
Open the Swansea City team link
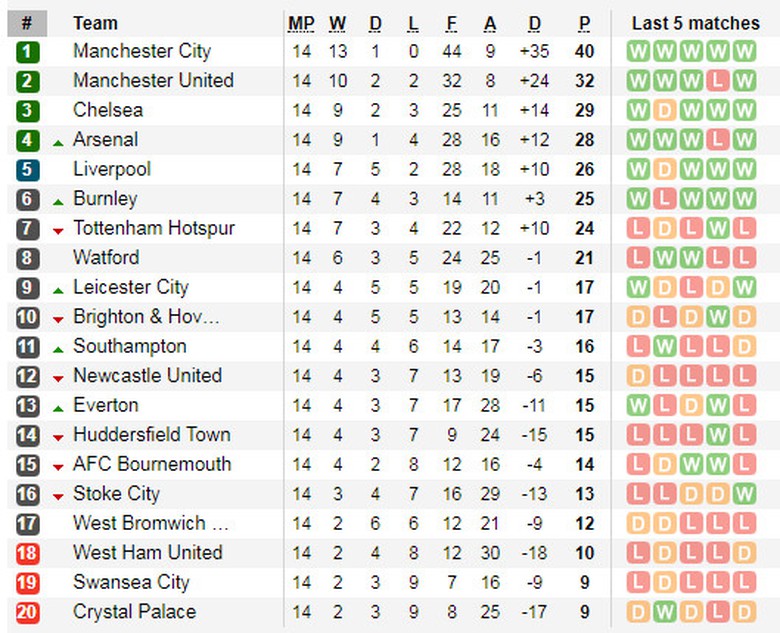coord(131,583)
